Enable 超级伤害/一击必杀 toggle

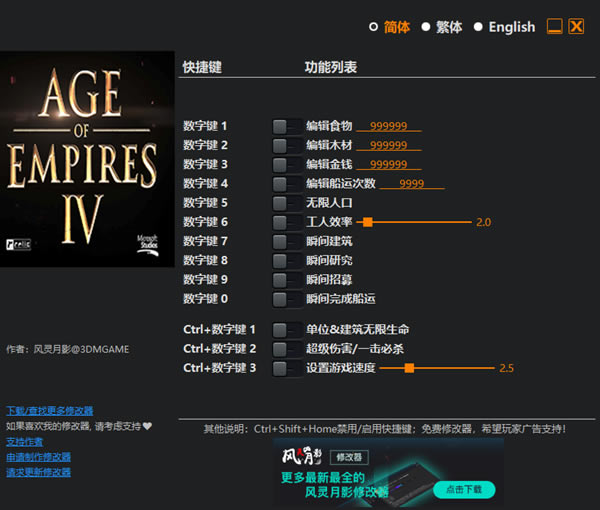click(x=286, y=349)
